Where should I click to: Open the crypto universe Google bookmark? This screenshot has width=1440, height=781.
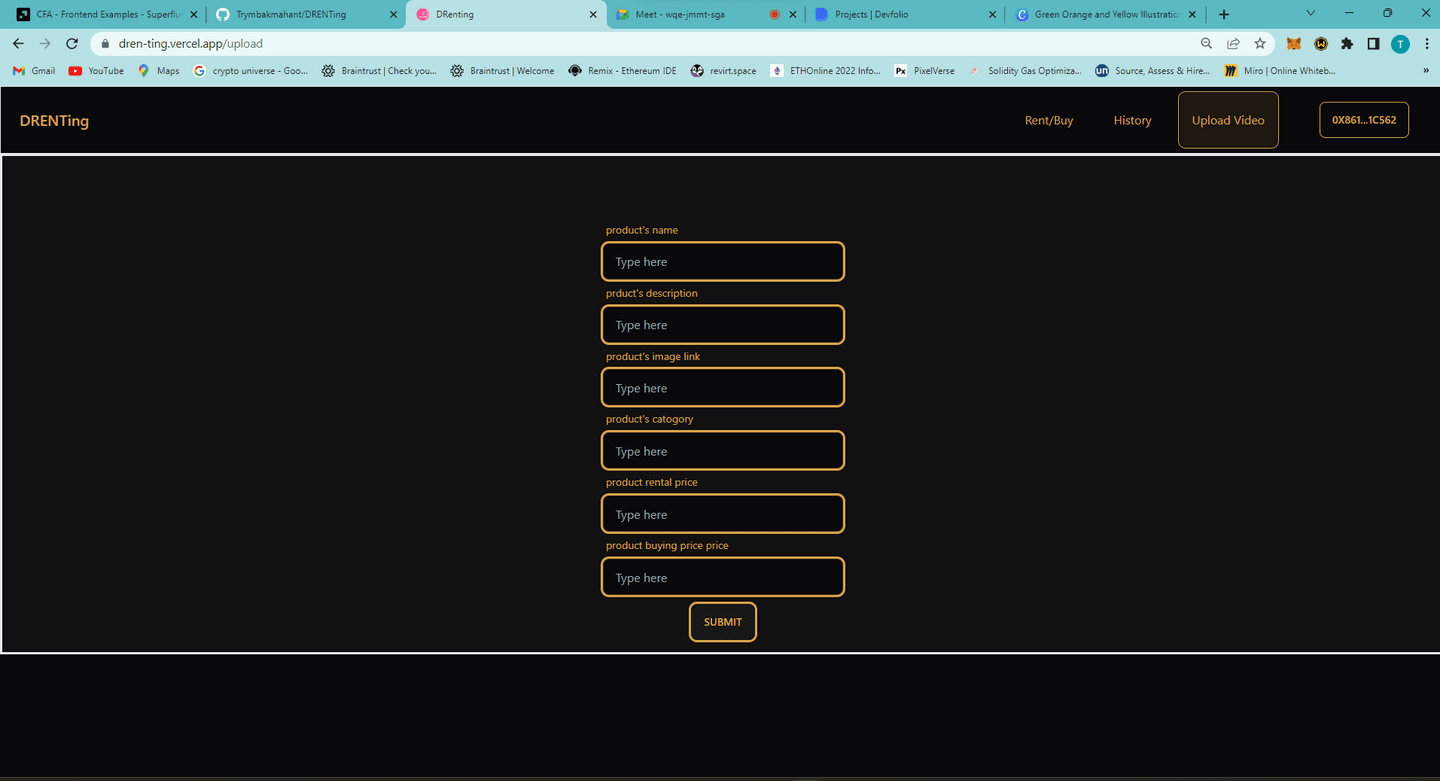(251, 71)
